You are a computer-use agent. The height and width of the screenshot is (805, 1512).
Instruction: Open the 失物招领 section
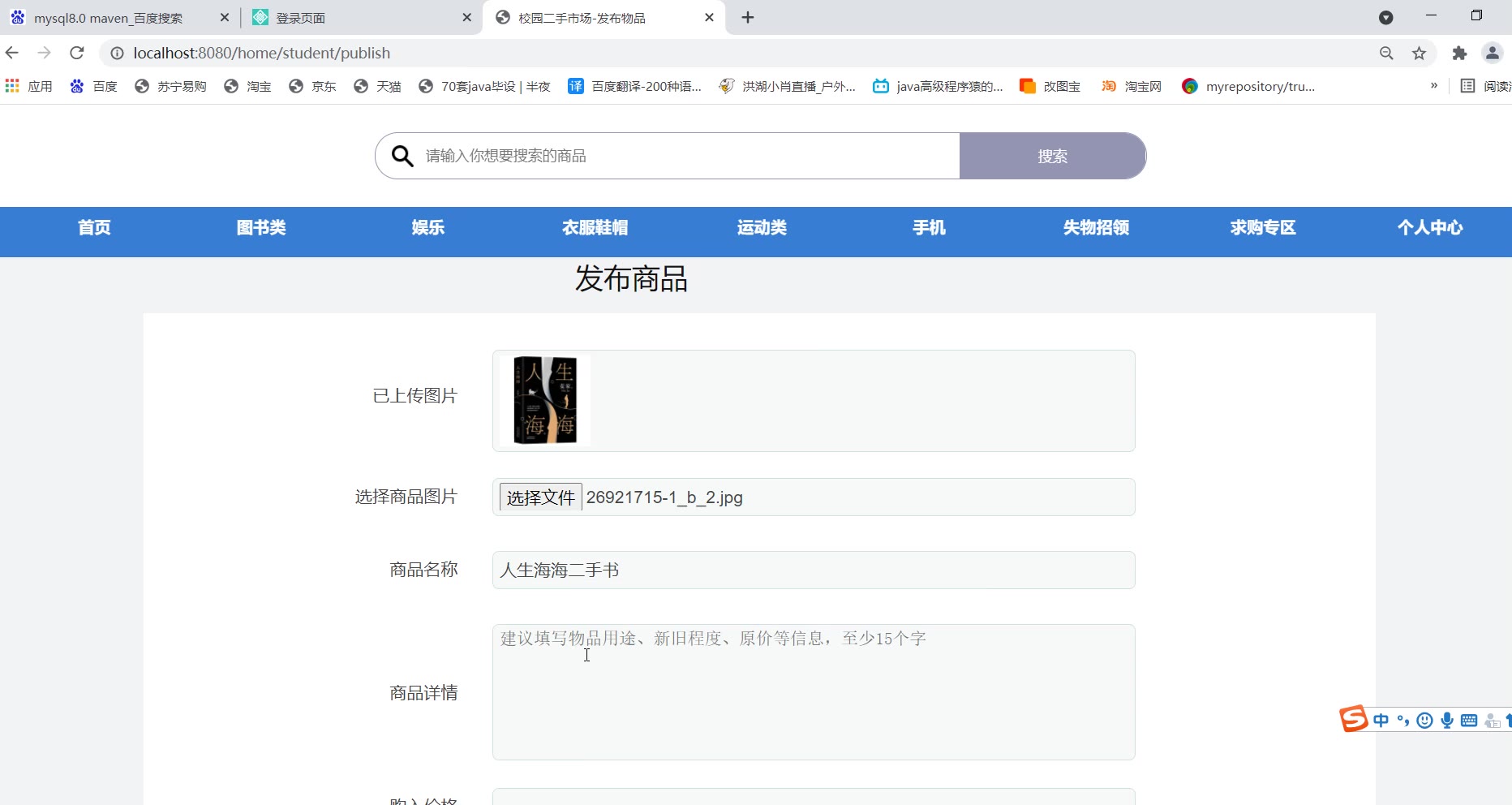[1096, 228]
